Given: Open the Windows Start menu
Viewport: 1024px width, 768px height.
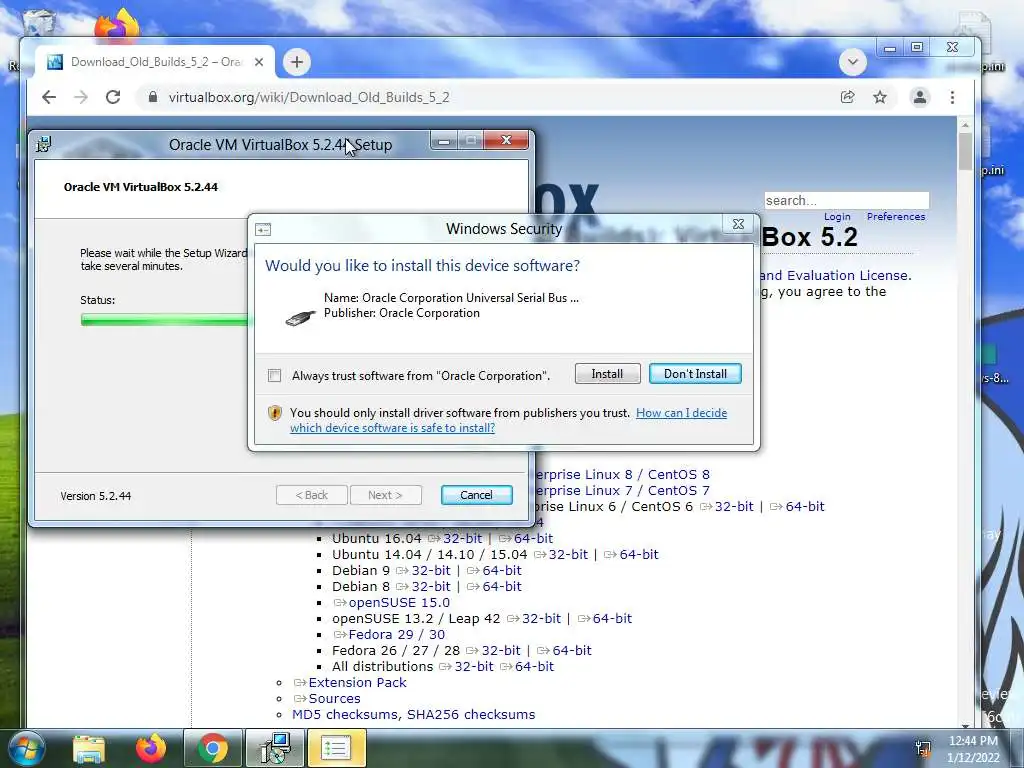Looking at the screenshot, I should coord(27,749).
